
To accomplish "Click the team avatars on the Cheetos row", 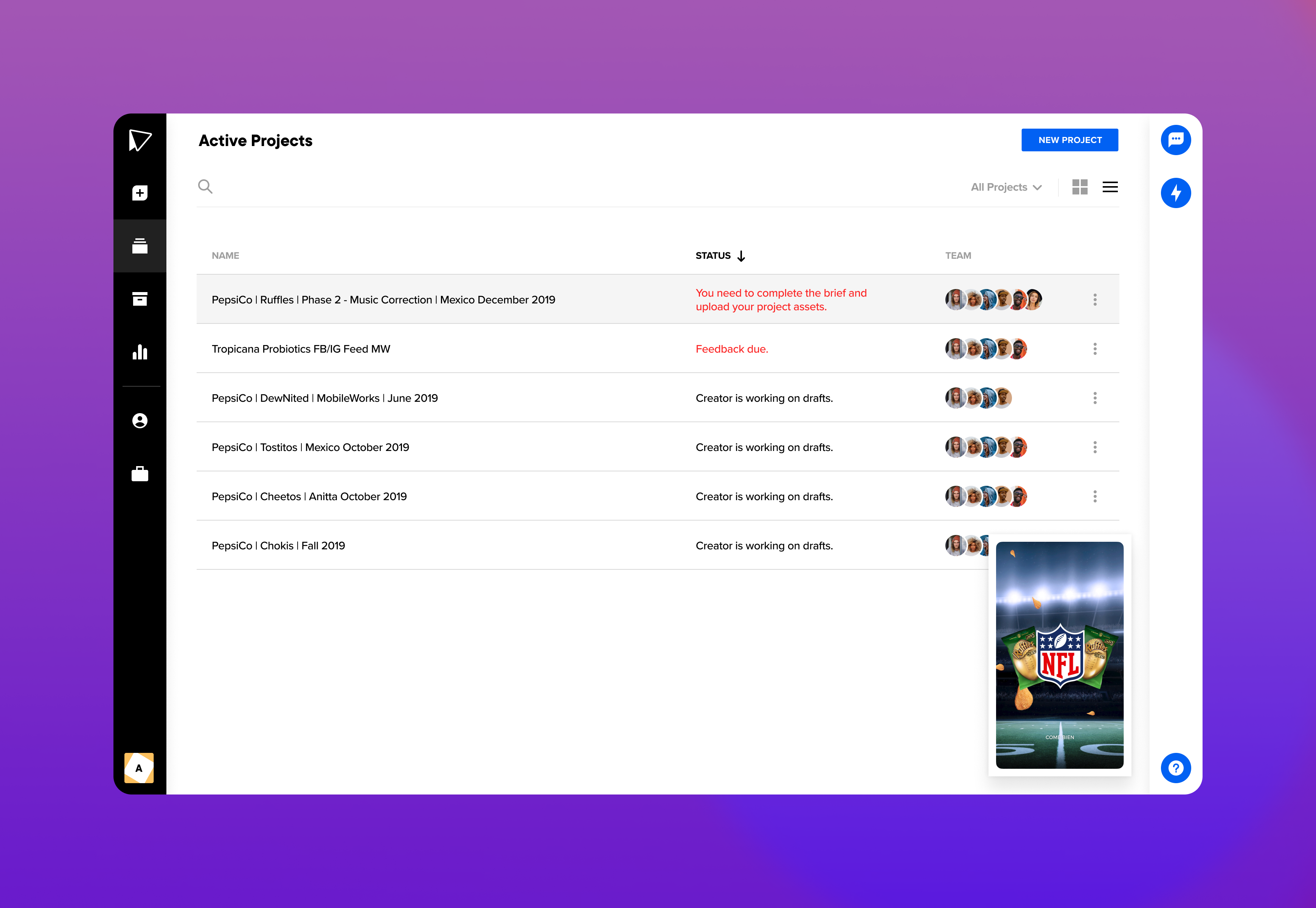I will (x=986, y=496).
